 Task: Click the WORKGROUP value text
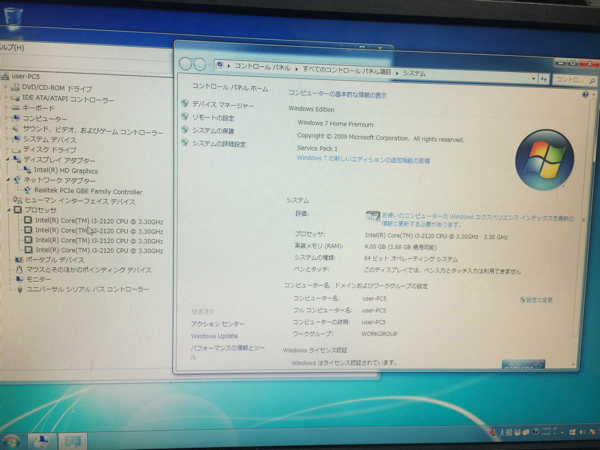tap(379, 334)
